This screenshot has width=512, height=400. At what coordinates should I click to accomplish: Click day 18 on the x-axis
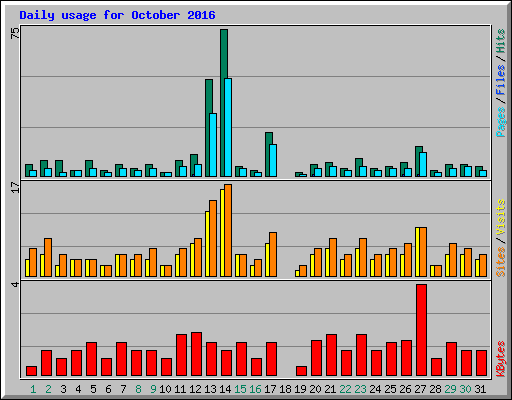285,389
